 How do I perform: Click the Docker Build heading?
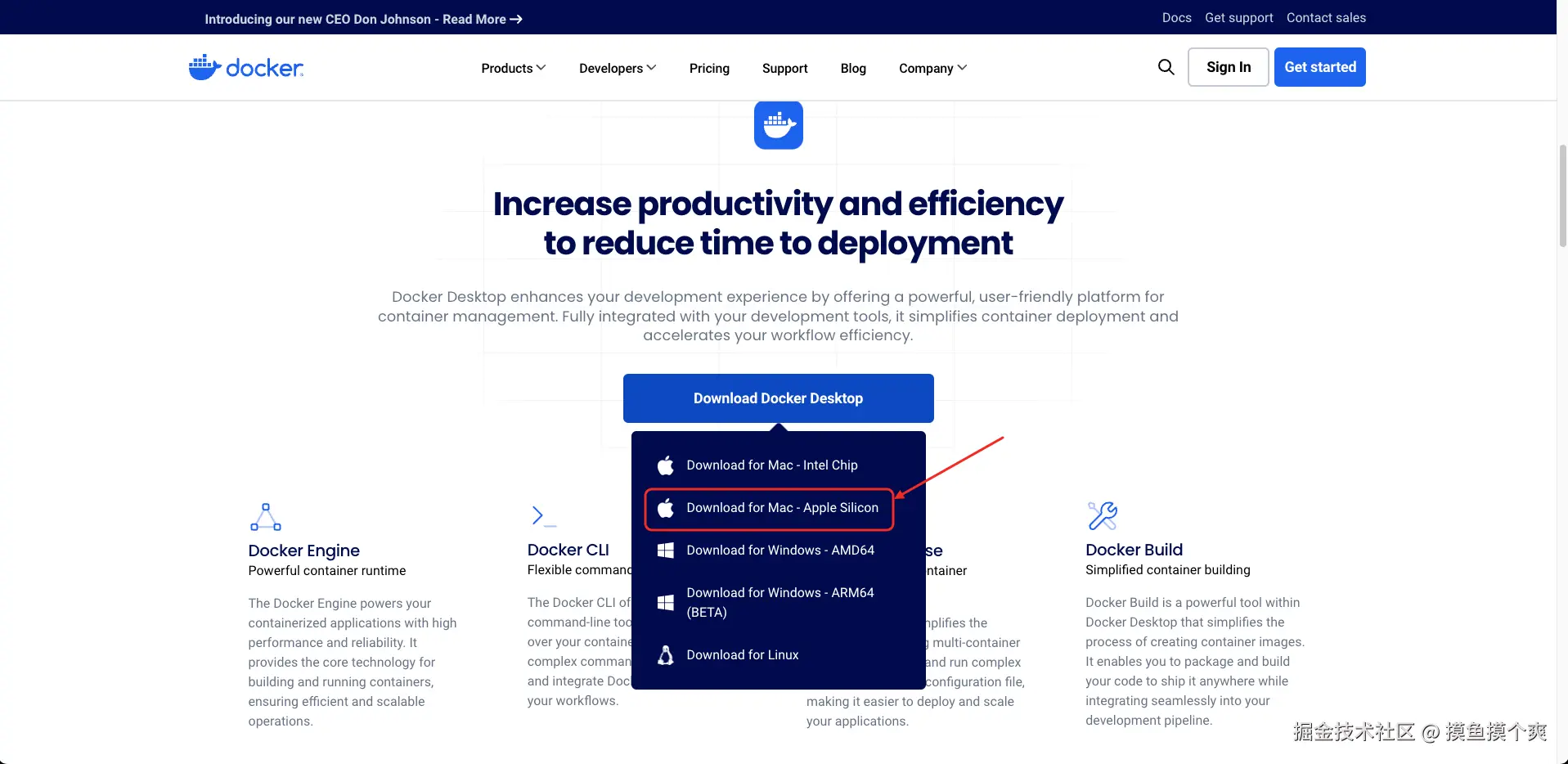[x=1134, y=550]
